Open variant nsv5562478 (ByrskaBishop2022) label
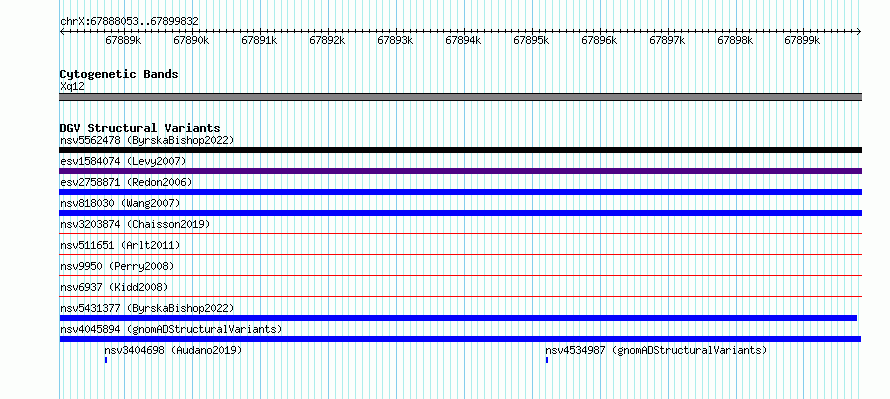The width and height of the screenshot is (890, 399). click(147, 140)
